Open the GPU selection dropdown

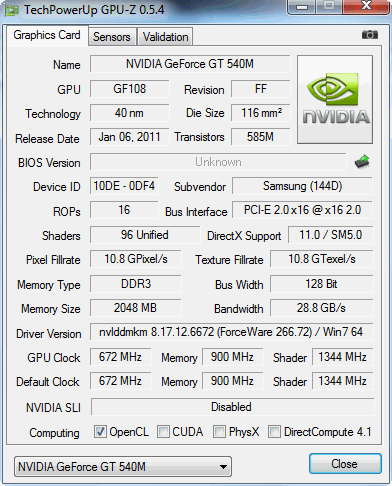(123, 467)
